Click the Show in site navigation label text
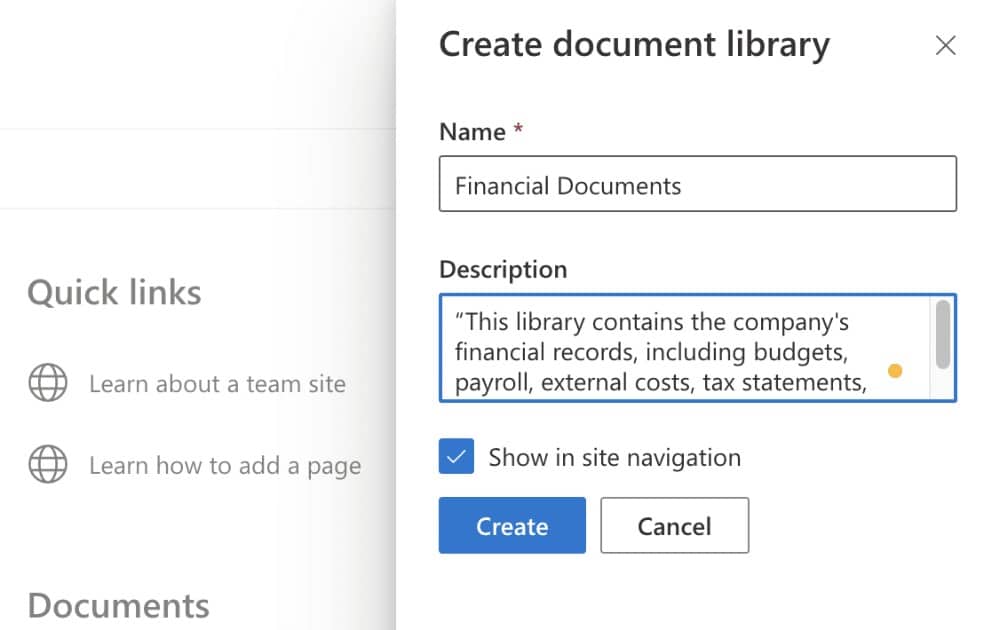 point(614,458)
